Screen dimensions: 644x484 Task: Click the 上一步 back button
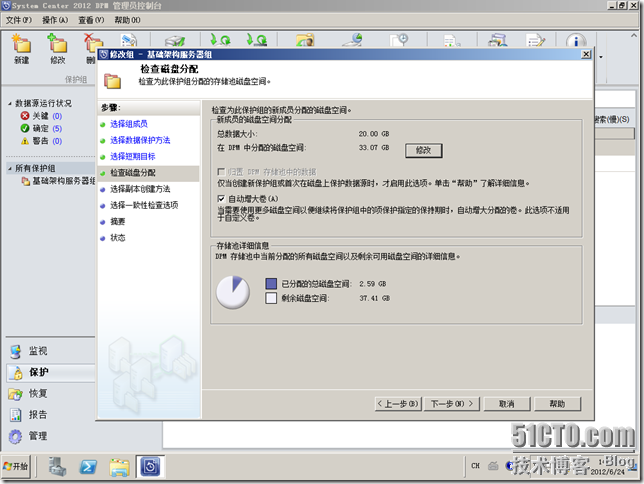click(398, 404)
